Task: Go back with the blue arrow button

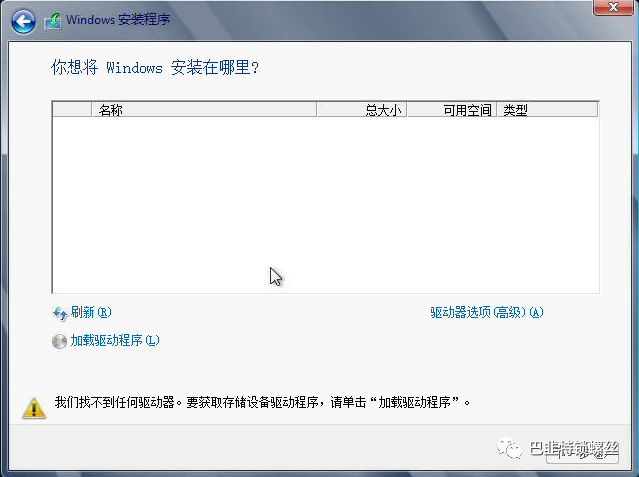Action: tap(23, 22)
